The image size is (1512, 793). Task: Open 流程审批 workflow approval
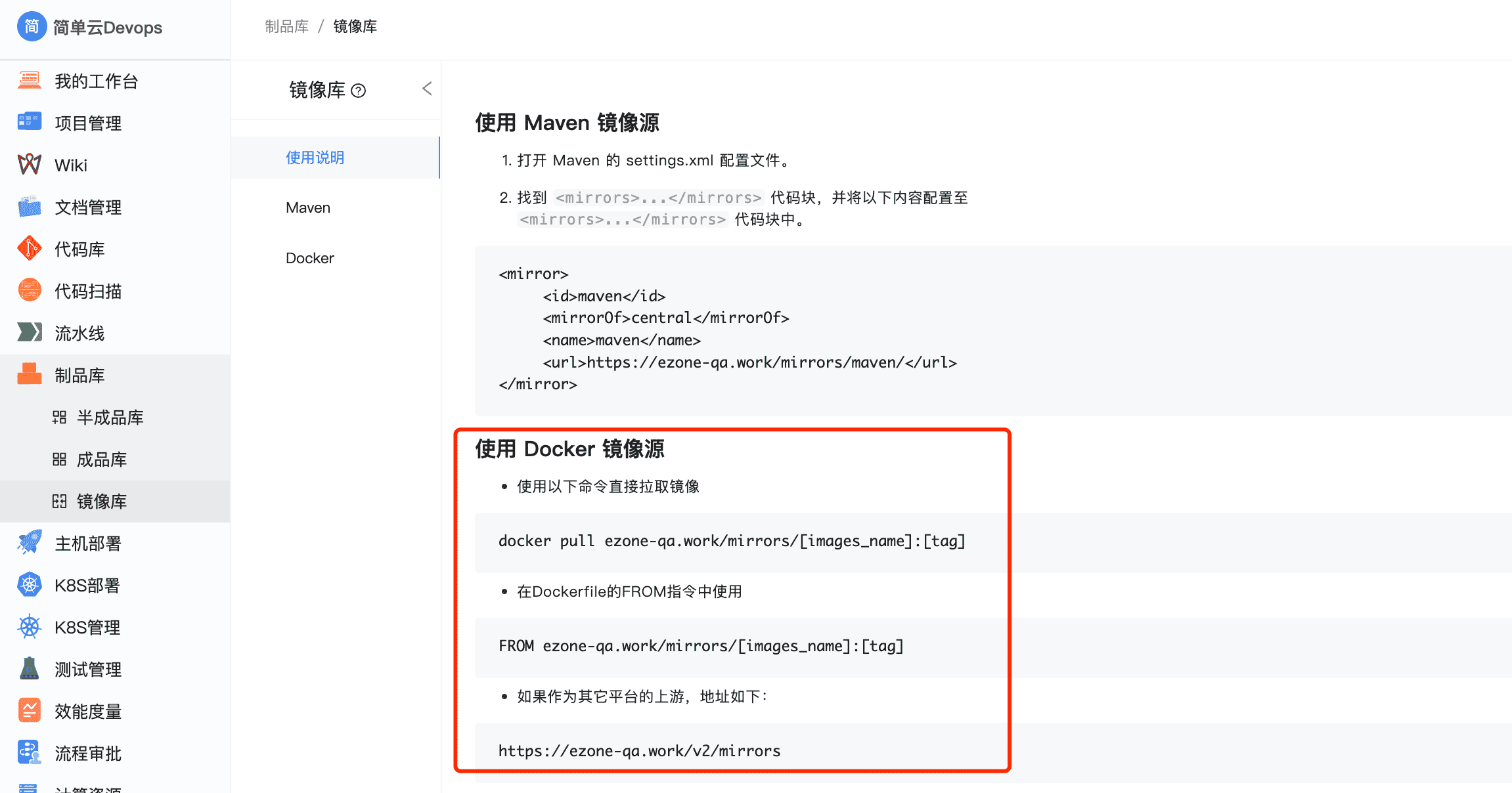pos(87,752)
